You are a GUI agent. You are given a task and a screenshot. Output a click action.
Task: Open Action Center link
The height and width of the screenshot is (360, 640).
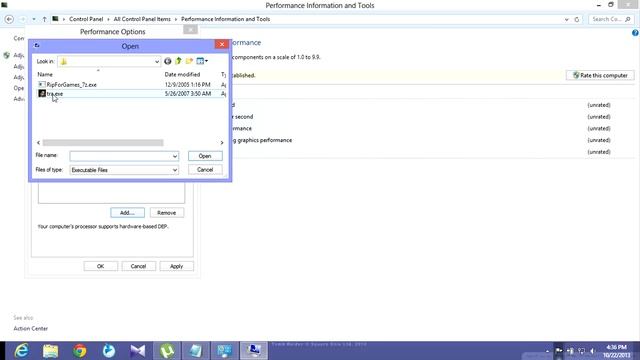click(31, 329)
